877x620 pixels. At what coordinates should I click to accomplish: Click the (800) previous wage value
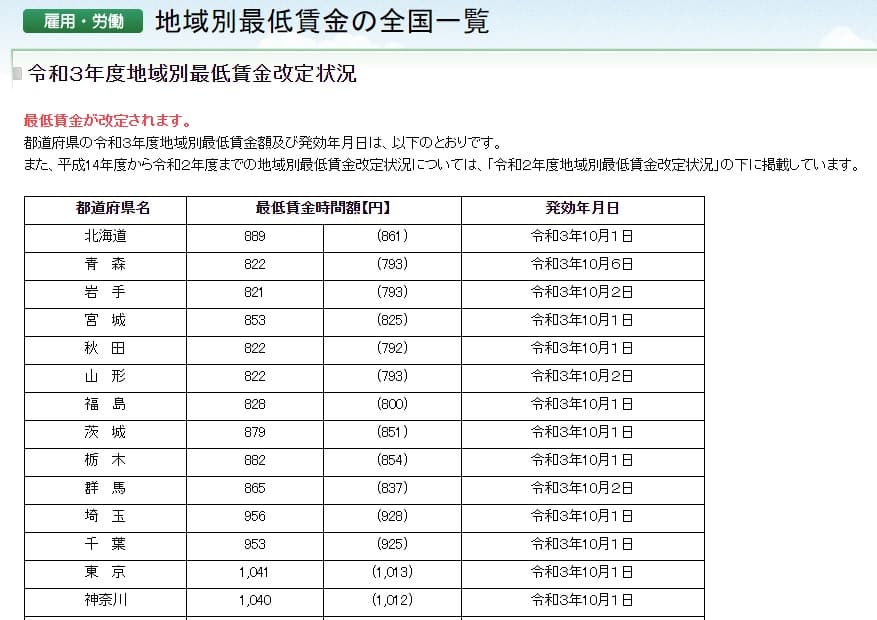(x=392, y=404)
